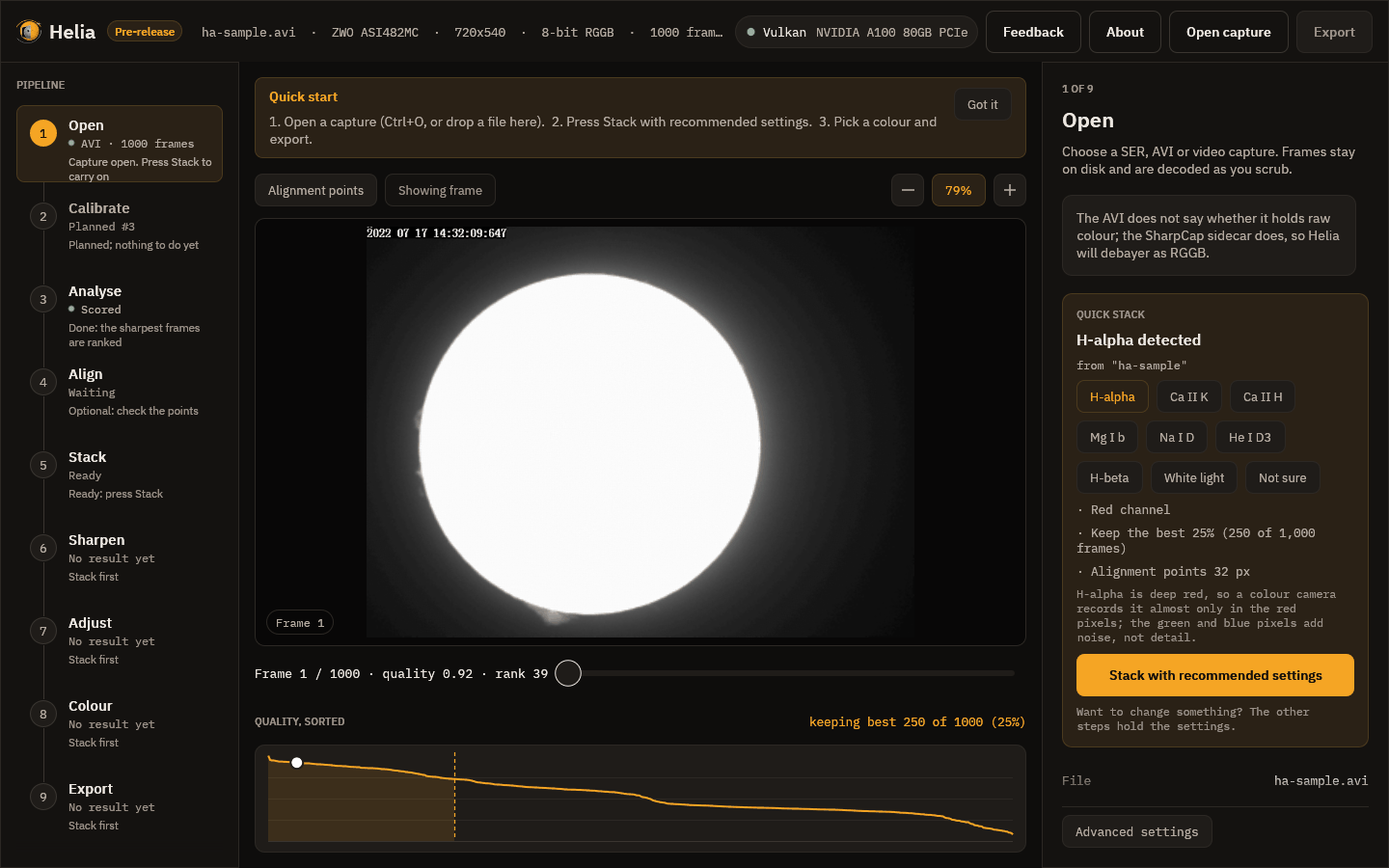This screenshot has height=868, width=1389.
Task: Click Stack with recommended settings
Action: click(x=1215, y=675)
